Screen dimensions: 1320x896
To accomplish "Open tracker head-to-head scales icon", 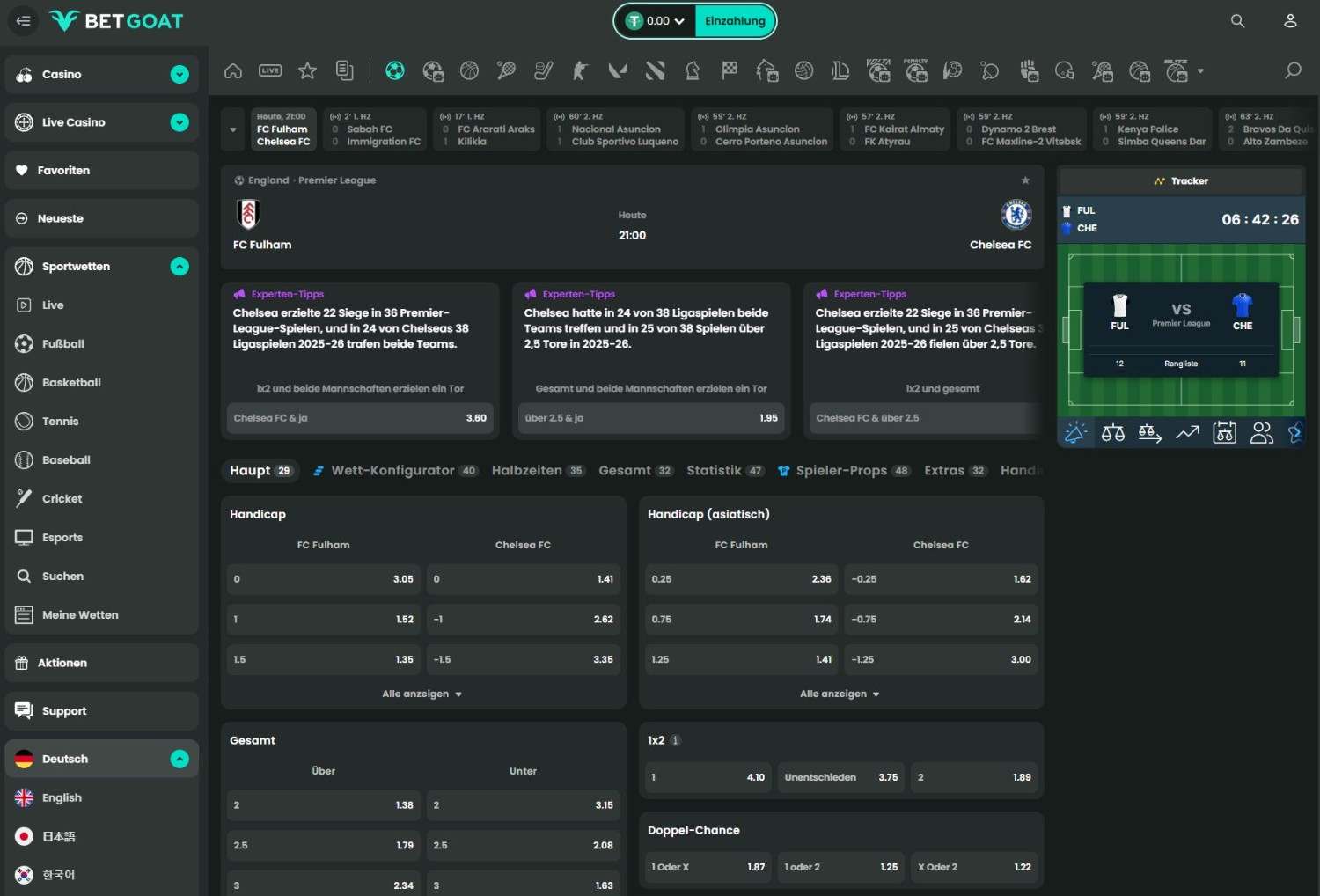I will tap(1112, 432).
